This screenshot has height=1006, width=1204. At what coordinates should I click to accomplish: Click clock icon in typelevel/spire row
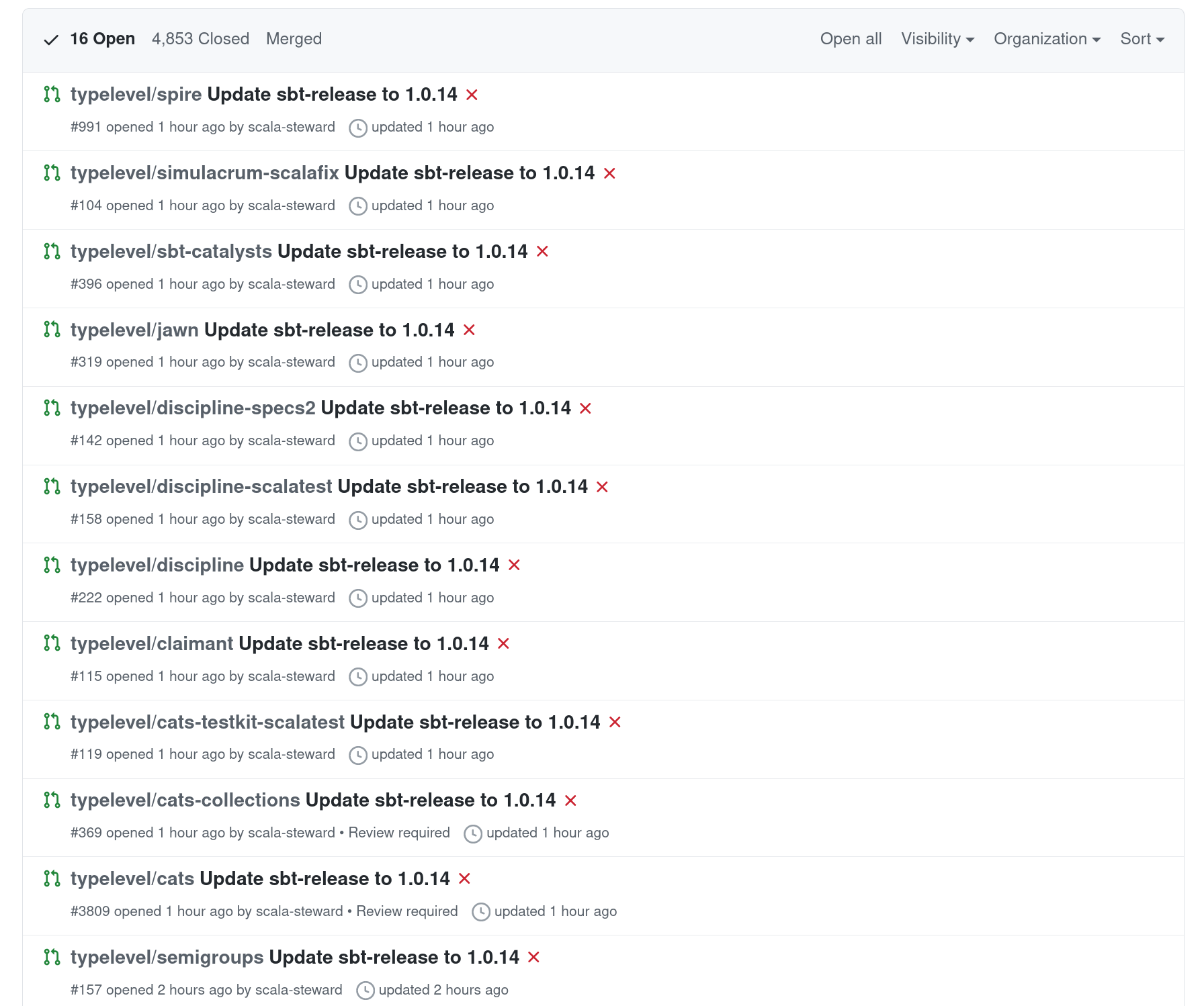[x=358, y=128]
